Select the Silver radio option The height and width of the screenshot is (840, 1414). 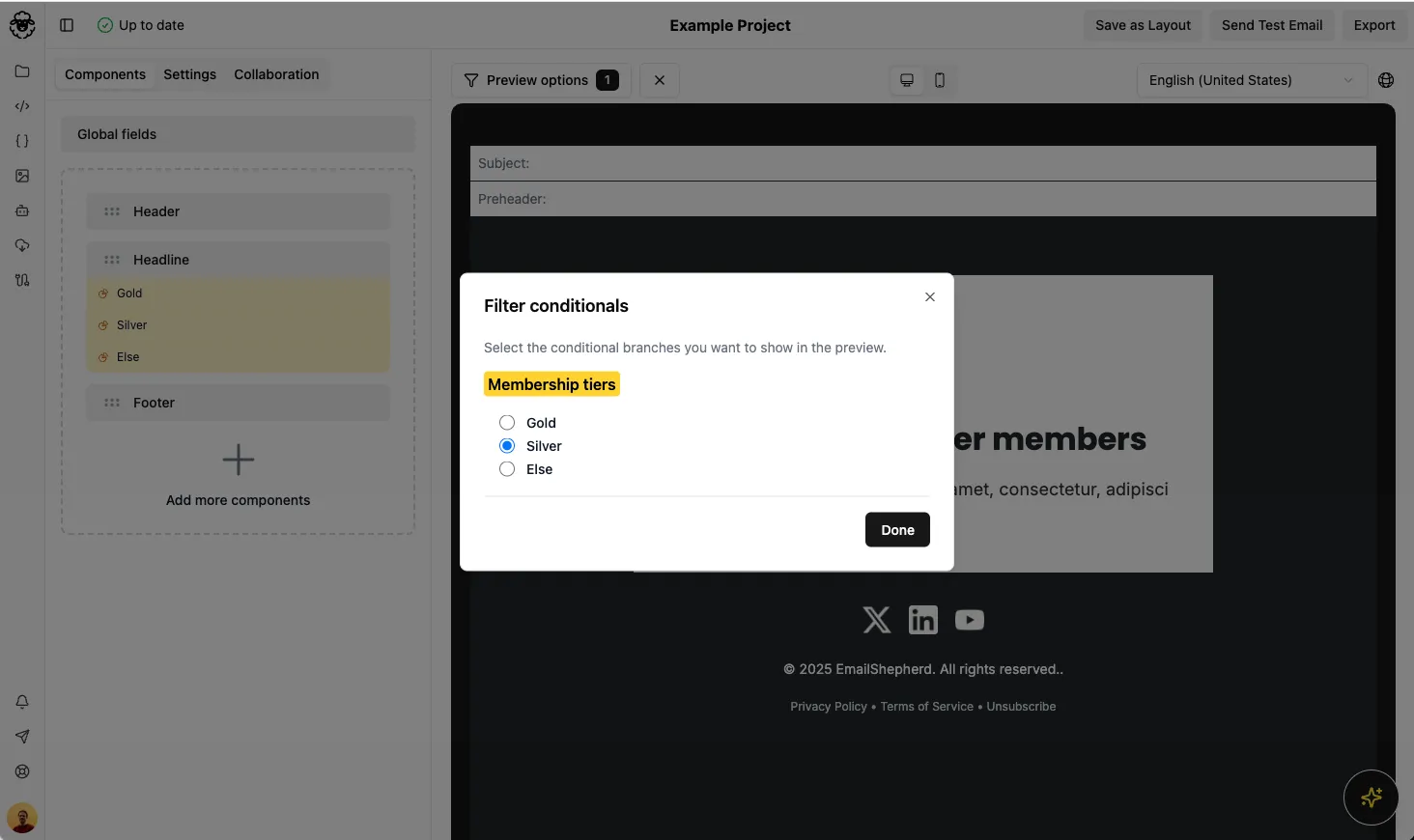(507, 446)
